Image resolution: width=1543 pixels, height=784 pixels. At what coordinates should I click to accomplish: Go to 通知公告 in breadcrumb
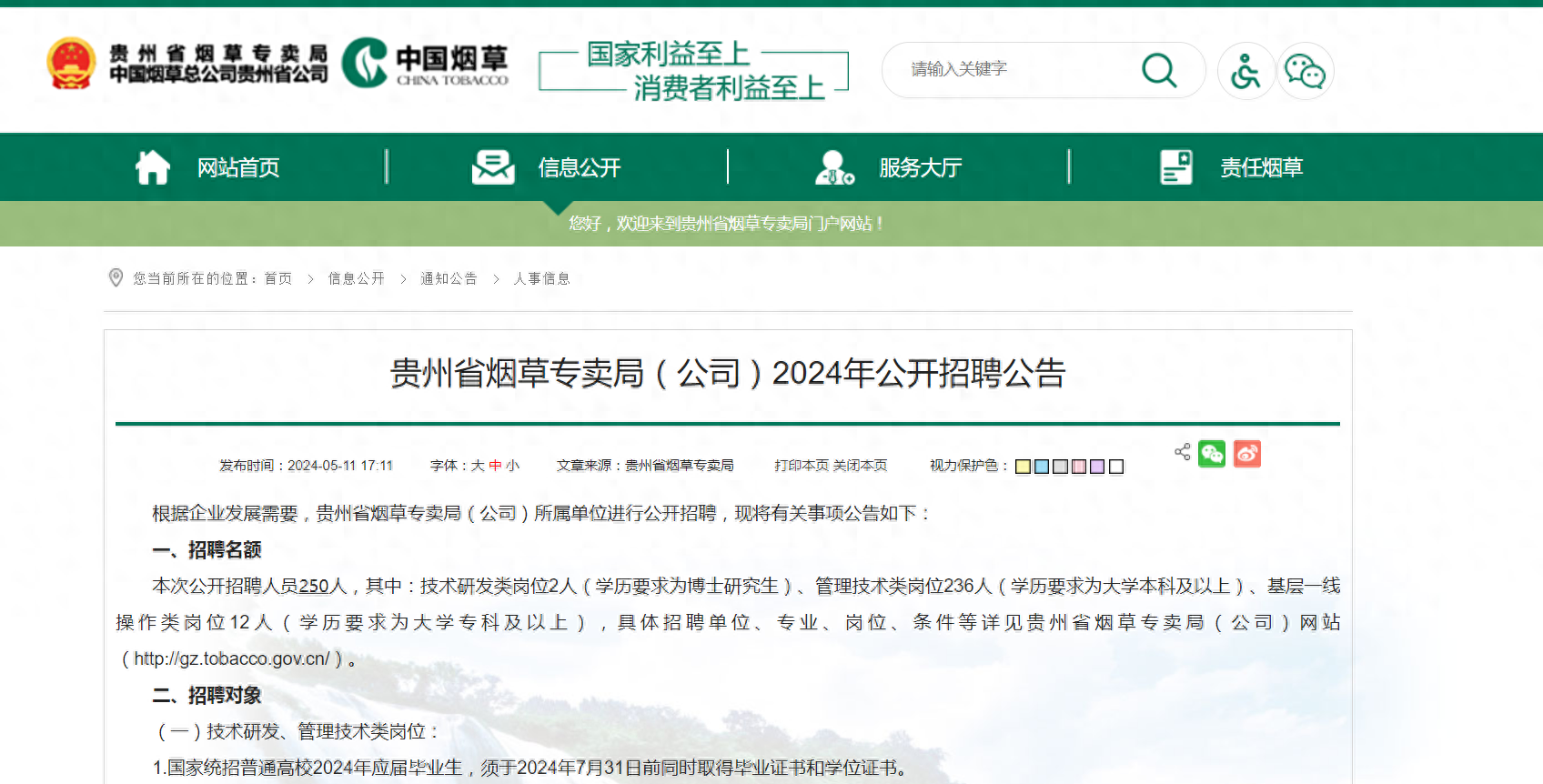tap(449, 278)
